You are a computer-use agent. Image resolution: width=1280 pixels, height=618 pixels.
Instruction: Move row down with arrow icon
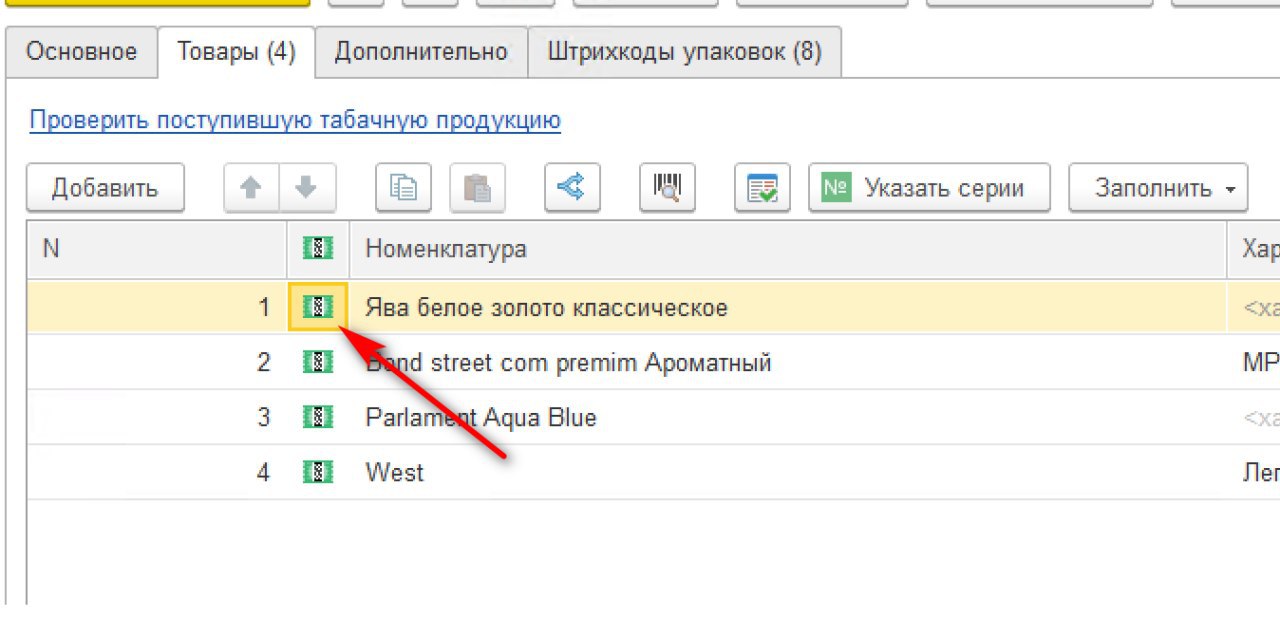tap(306, 188)
